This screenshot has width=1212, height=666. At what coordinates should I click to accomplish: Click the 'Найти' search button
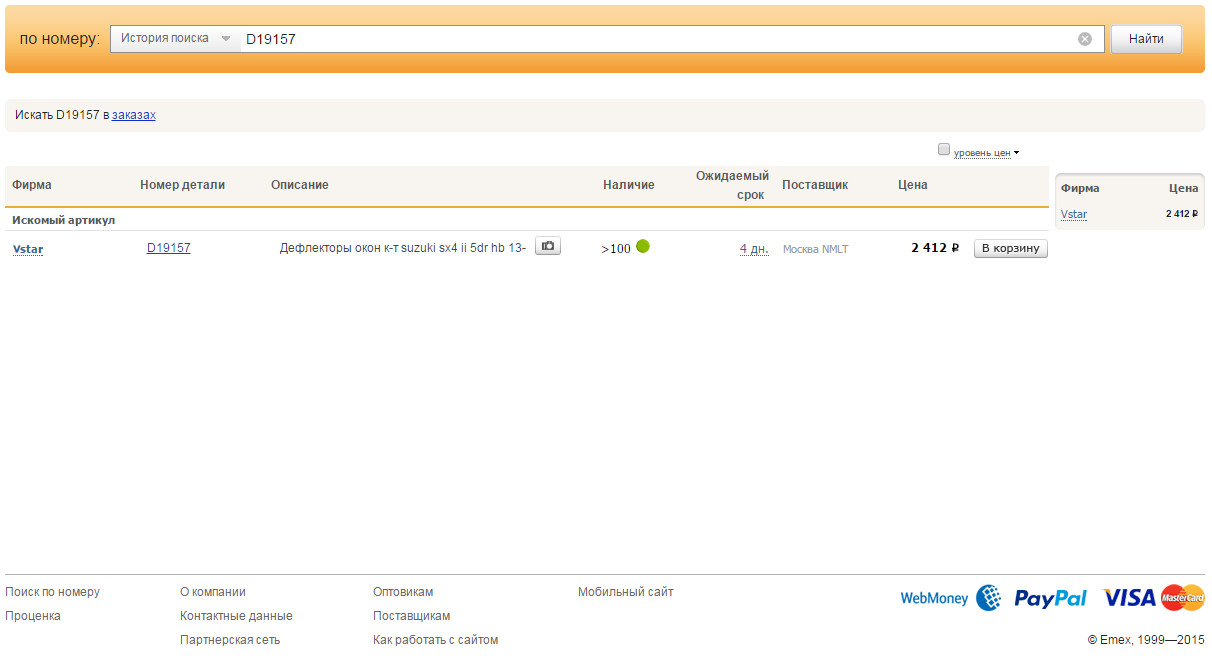pos(1146,39)
